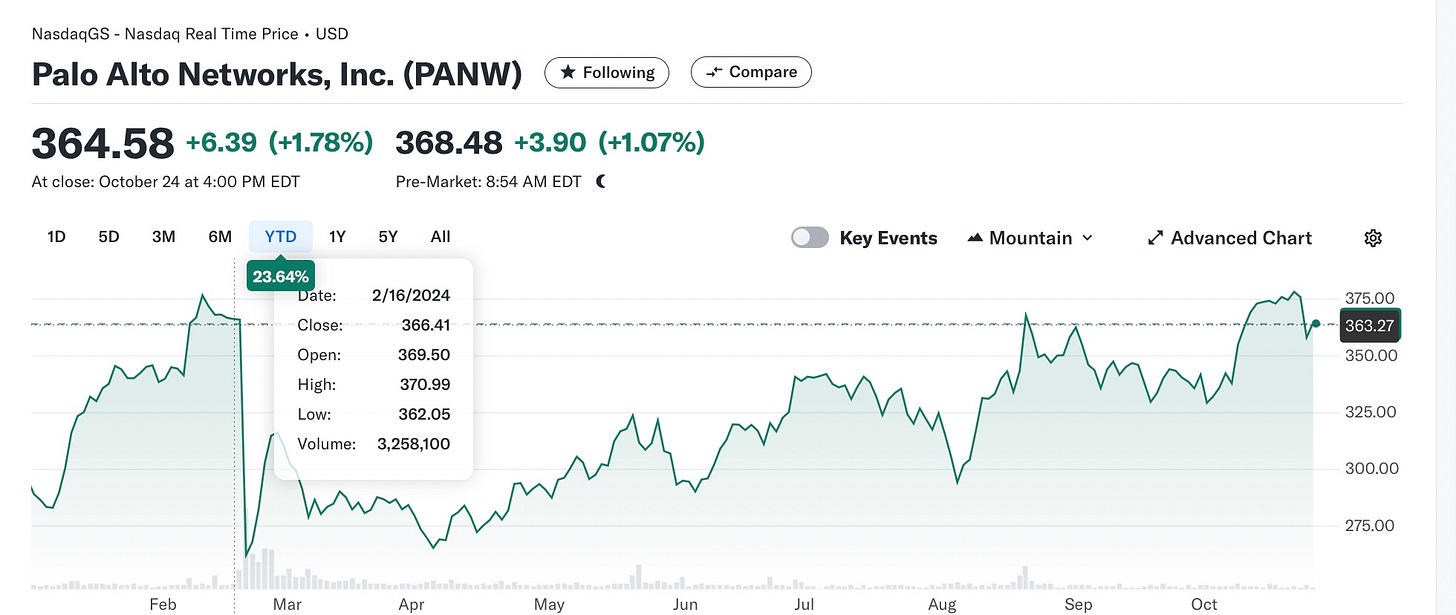This screenshot has width=1456, height=615.
Task: Click the Mar label on x-axis
Action: click(287, 604)
